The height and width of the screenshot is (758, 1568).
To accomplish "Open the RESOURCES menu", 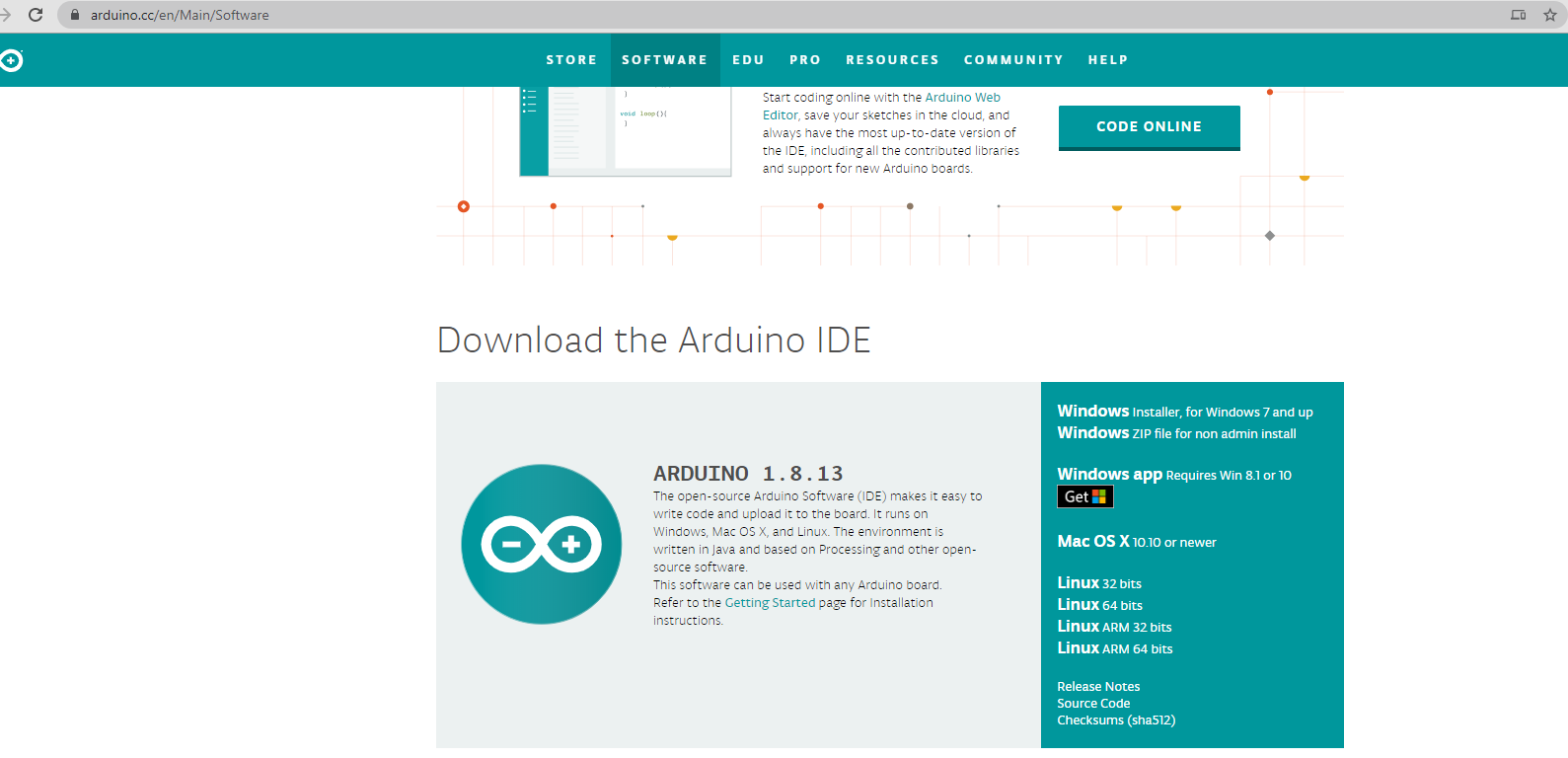I will coord(893,60).
